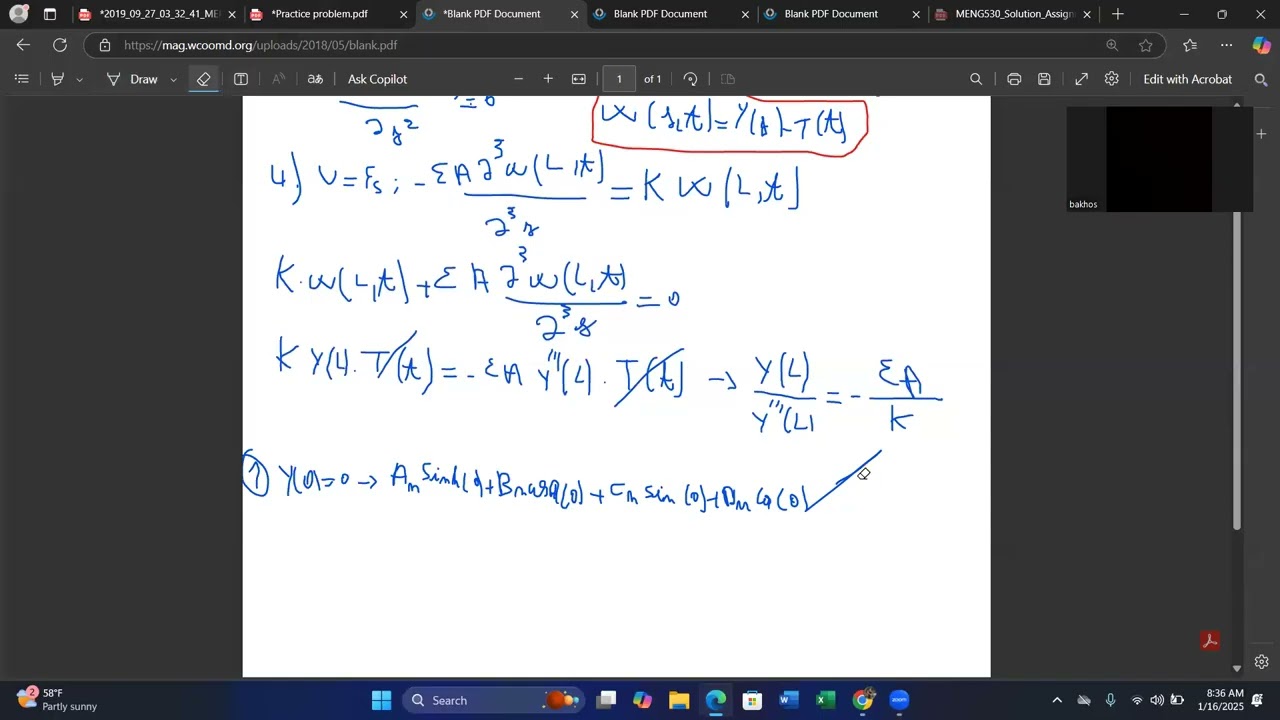Open the taskbar microphone indicator

pyautogui.click(x=1110, y=700)
